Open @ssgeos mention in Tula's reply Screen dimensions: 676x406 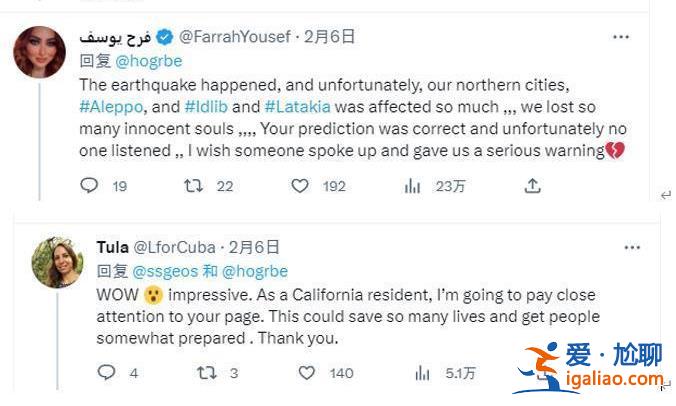[x=166, y=271]
